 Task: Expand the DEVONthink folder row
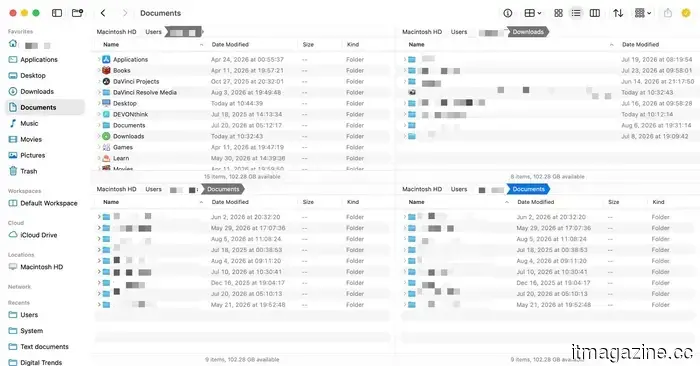point(99,114)
